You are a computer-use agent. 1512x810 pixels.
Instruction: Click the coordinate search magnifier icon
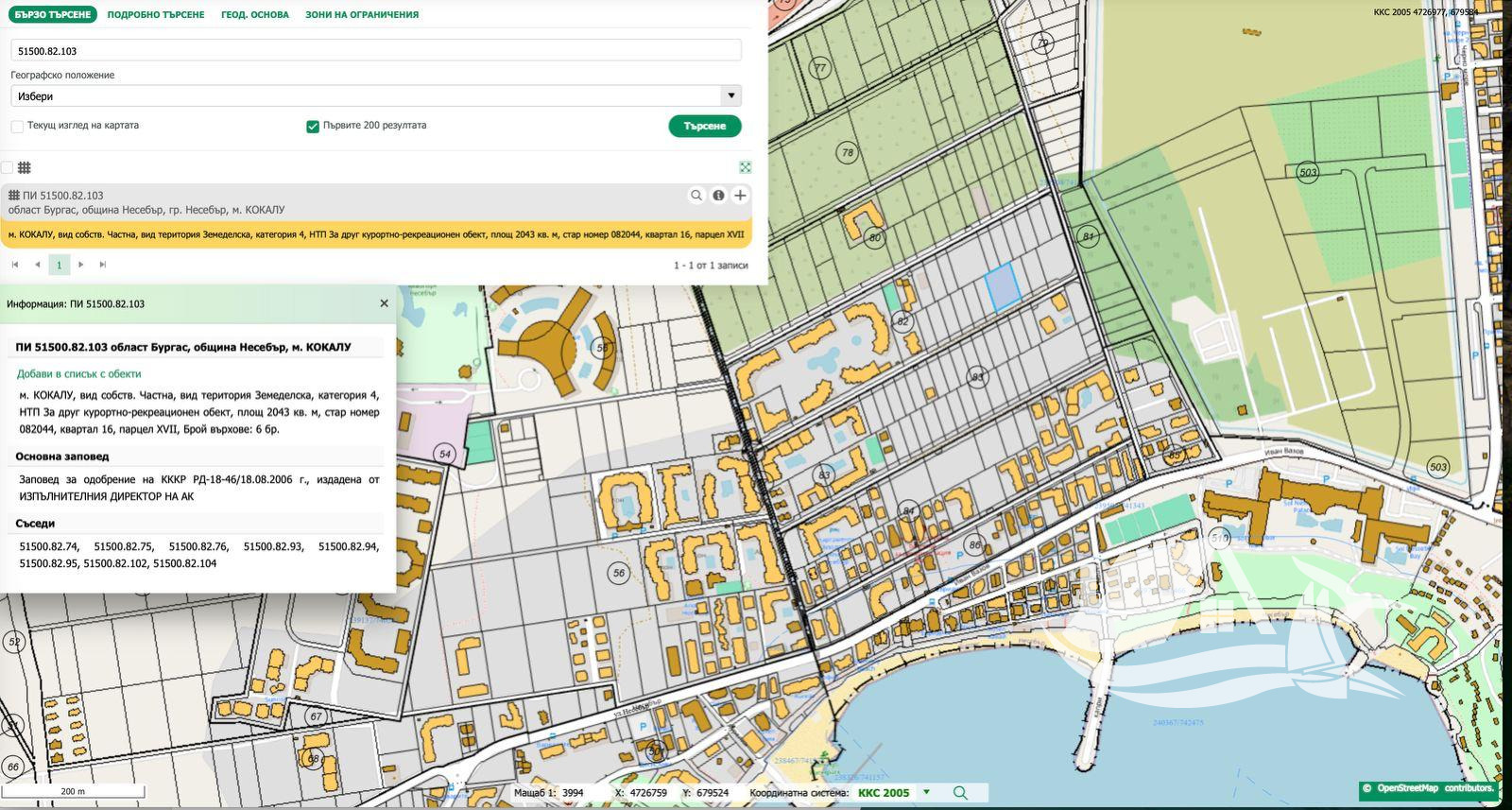tap(960, 793)
